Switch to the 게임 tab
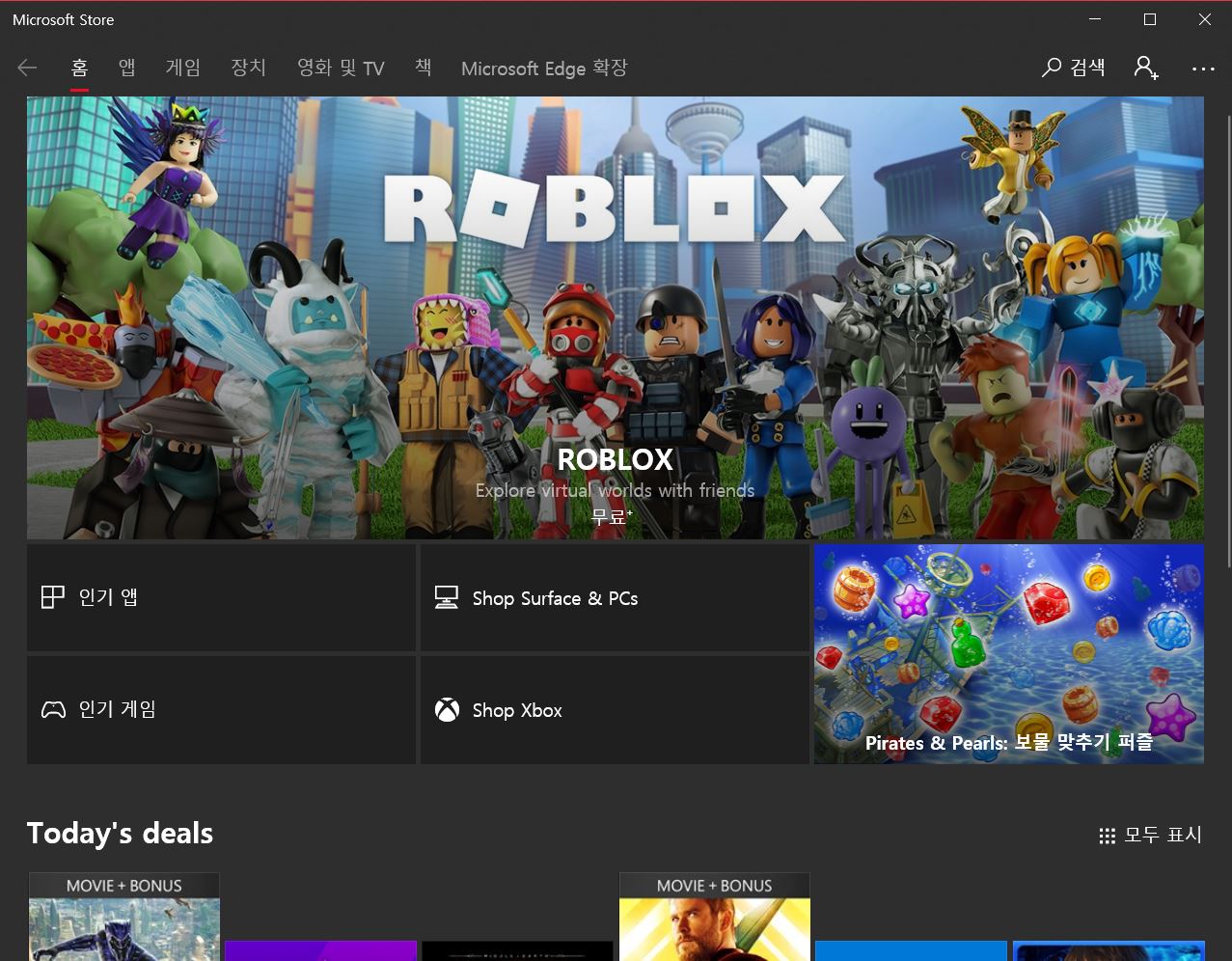 pyautogui.click(x=183, y=68)
